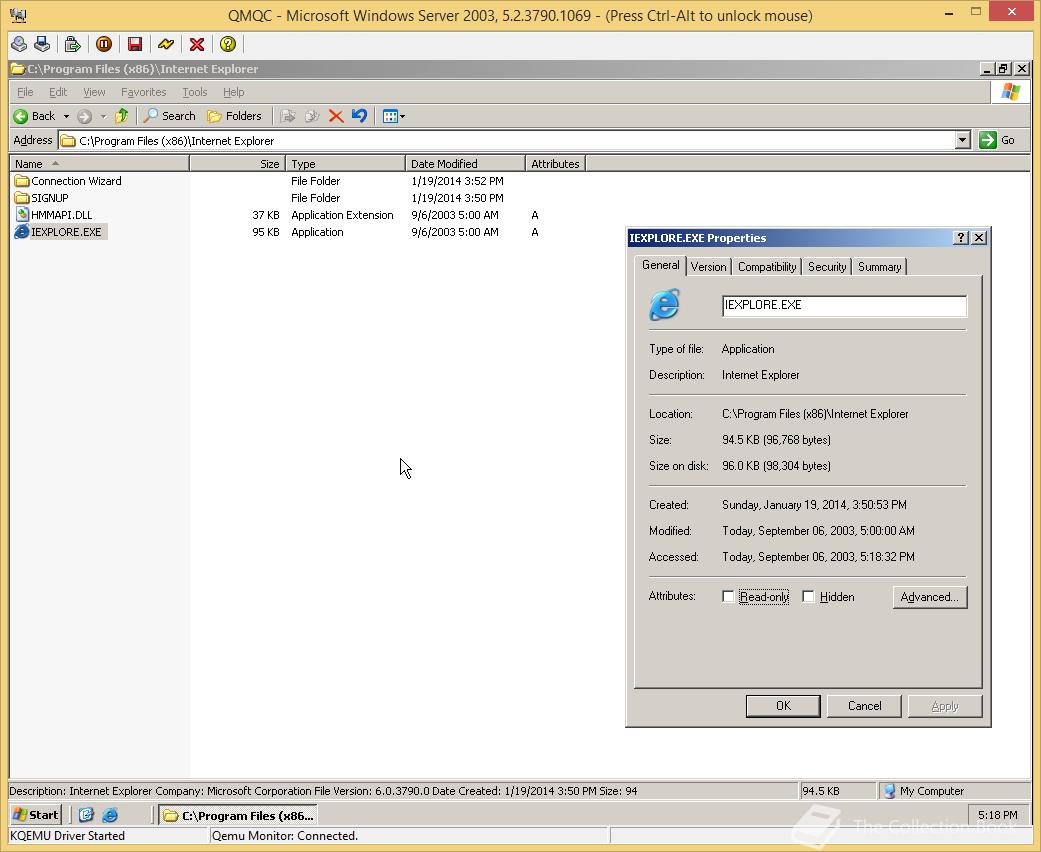Open Search pane in Explorer toolbar

[170, 116]
